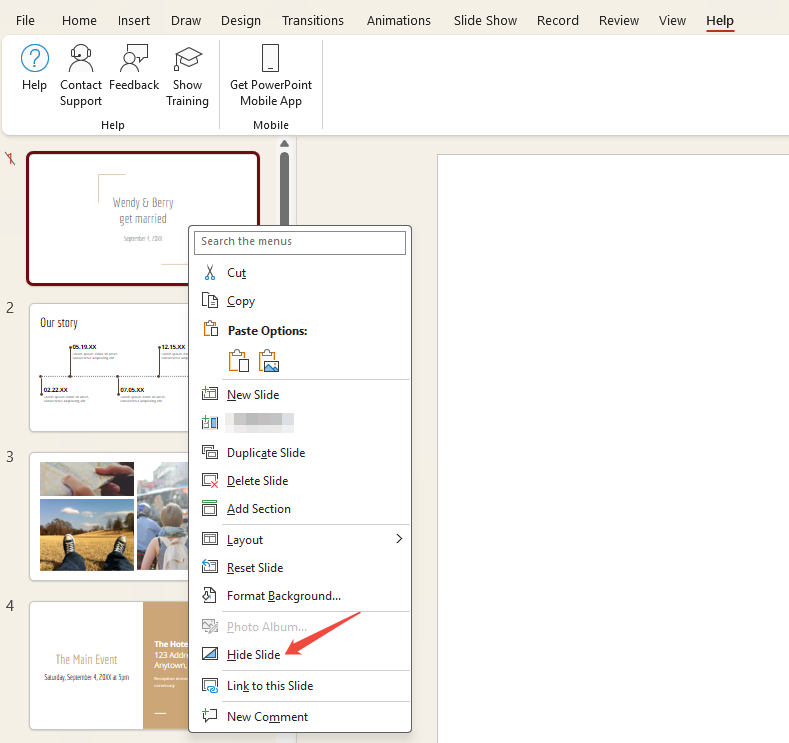Switch to the Draw tab

click(x=186, y=21)
